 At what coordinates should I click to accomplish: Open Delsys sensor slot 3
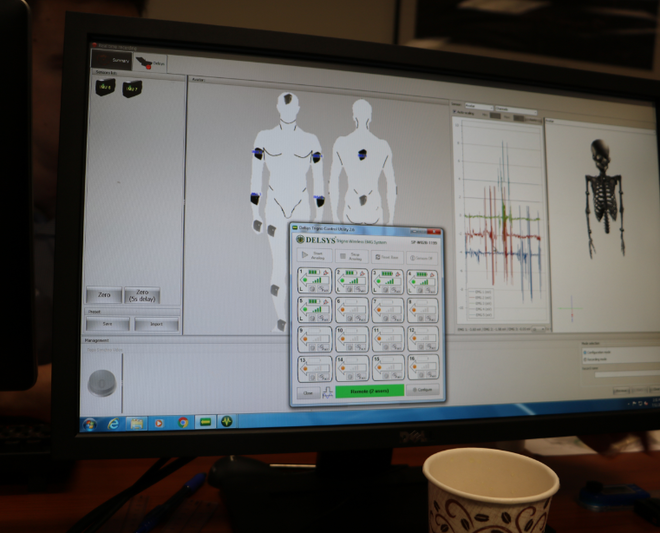(387, 281)
